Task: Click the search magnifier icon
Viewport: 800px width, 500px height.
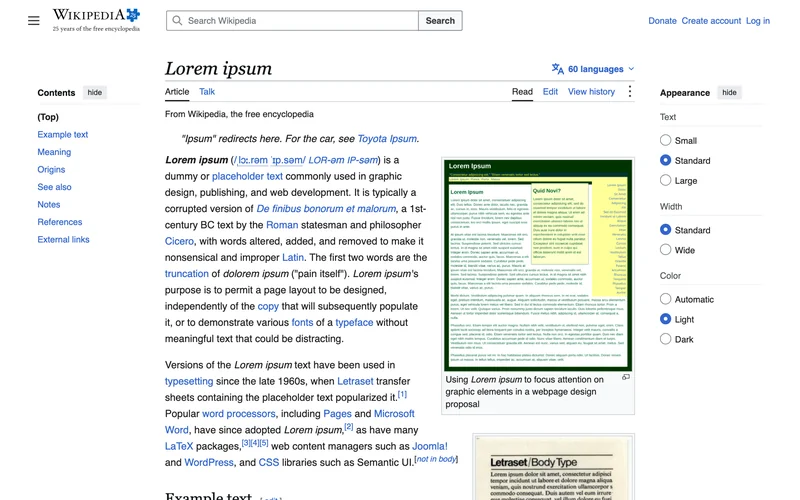Action: coord(177,20)
